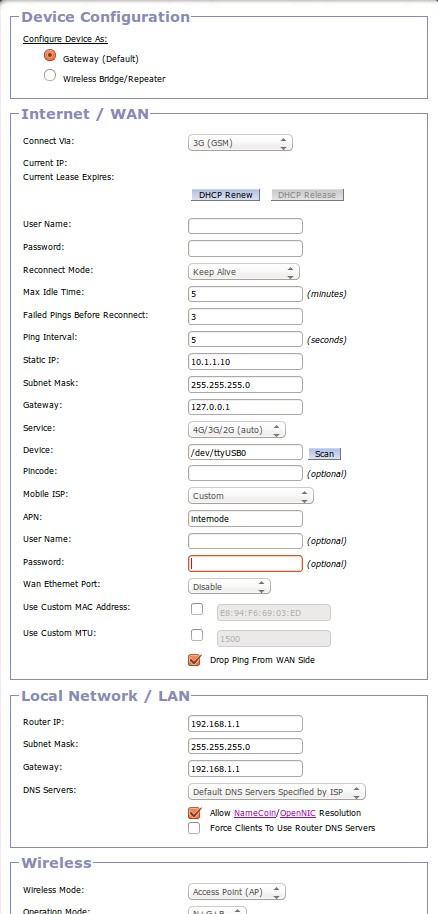Screen dimensions: 438x914
Task: Click Router IP field with 192.168.1.1
Action: tap(245, 723)
